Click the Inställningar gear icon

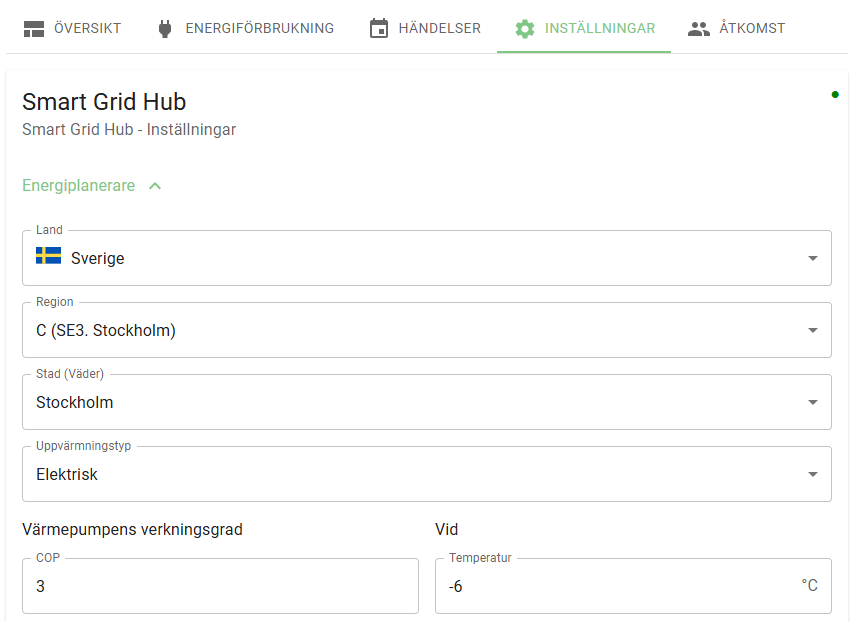click(x=525, y=28)
